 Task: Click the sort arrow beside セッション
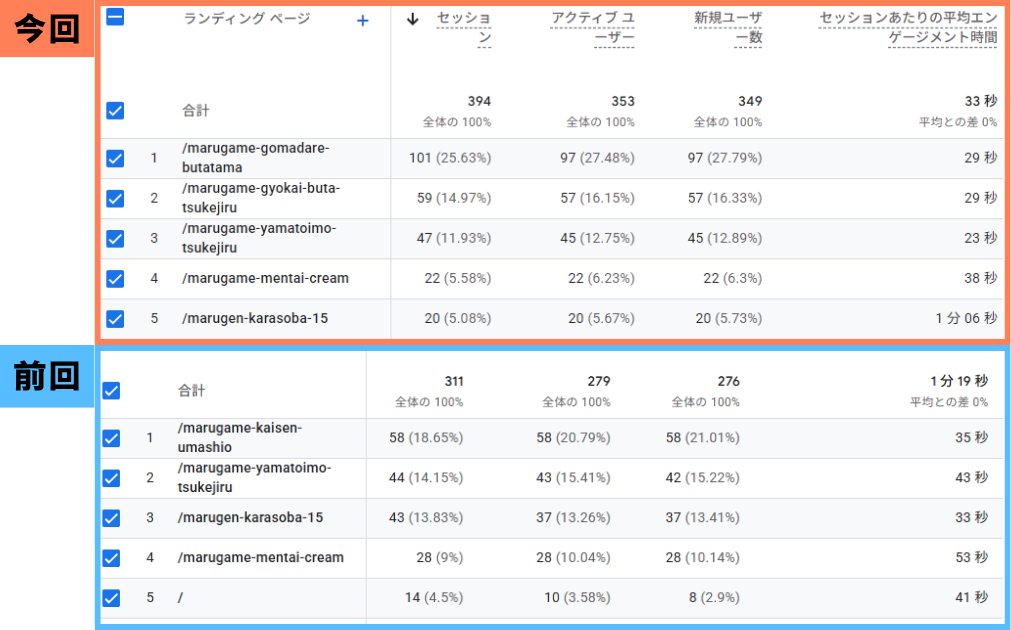click(x=413, y=19)
